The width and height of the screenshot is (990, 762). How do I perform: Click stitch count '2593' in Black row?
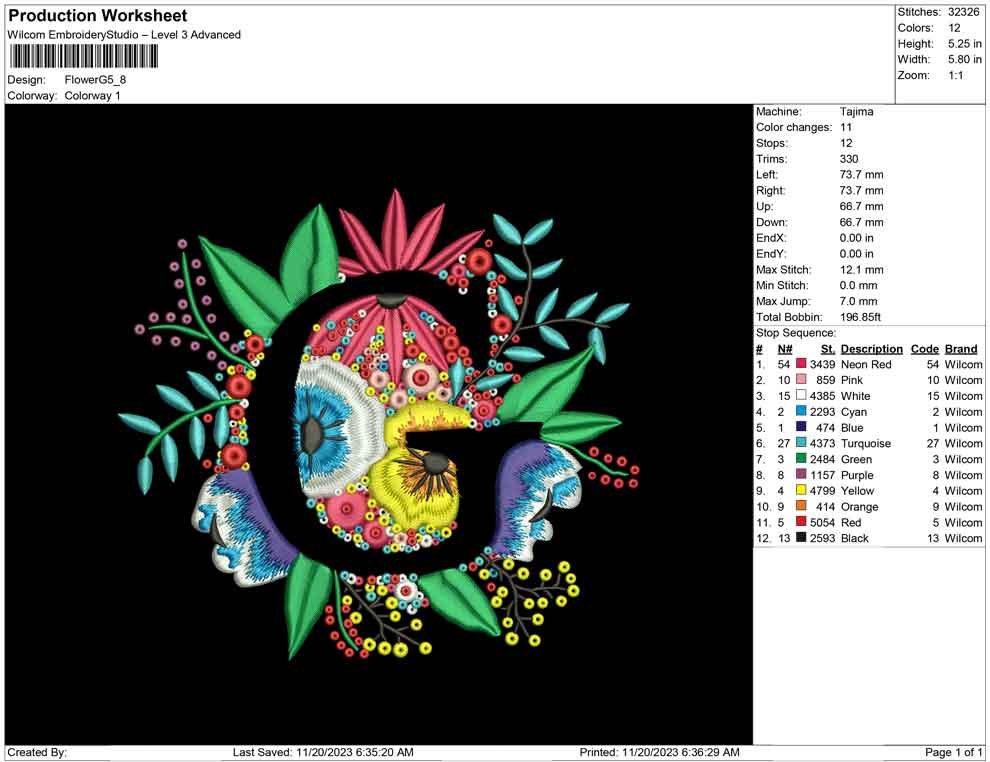pos(823,538)
